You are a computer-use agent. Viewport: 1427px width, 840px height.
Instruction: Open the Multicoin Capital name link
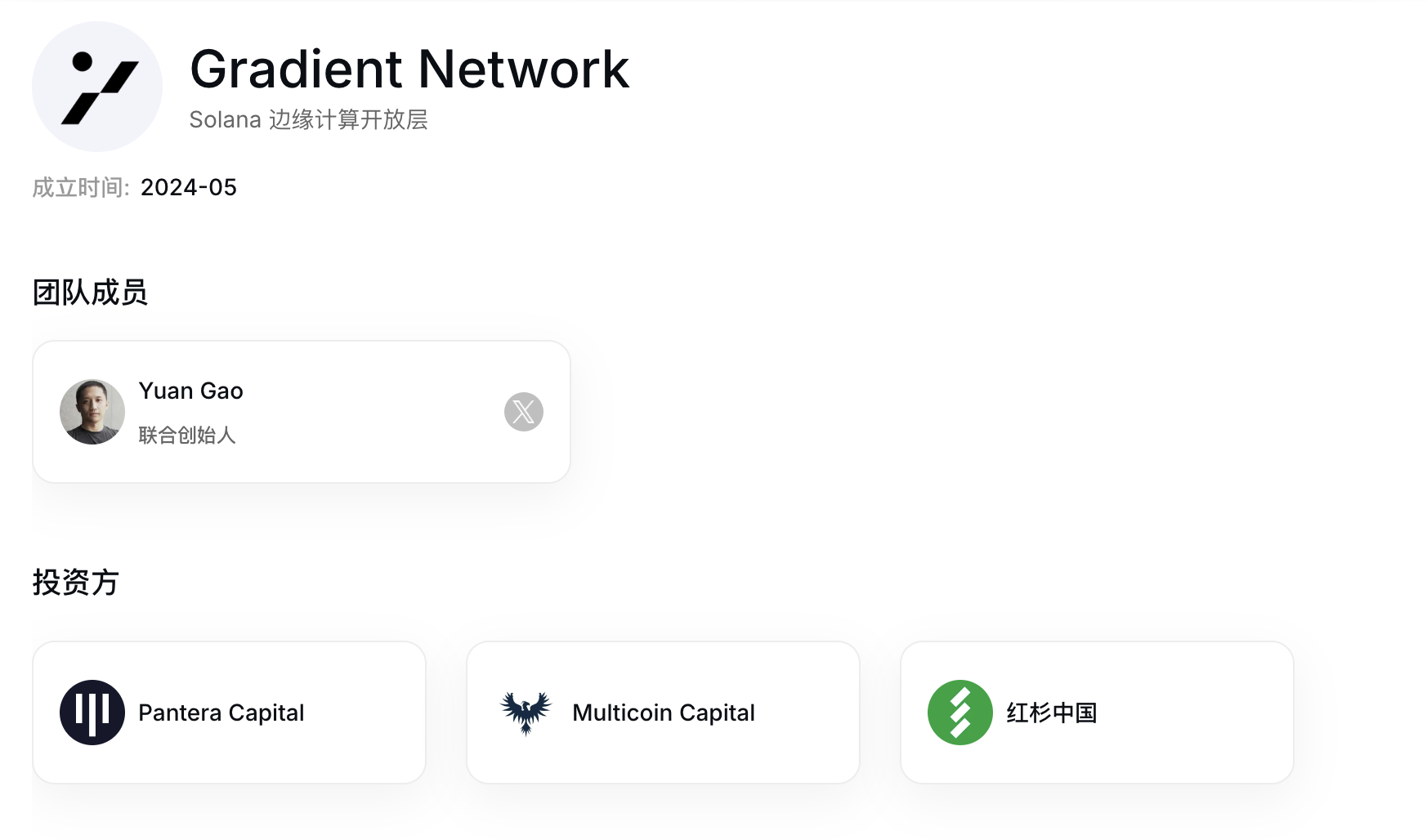664,713
